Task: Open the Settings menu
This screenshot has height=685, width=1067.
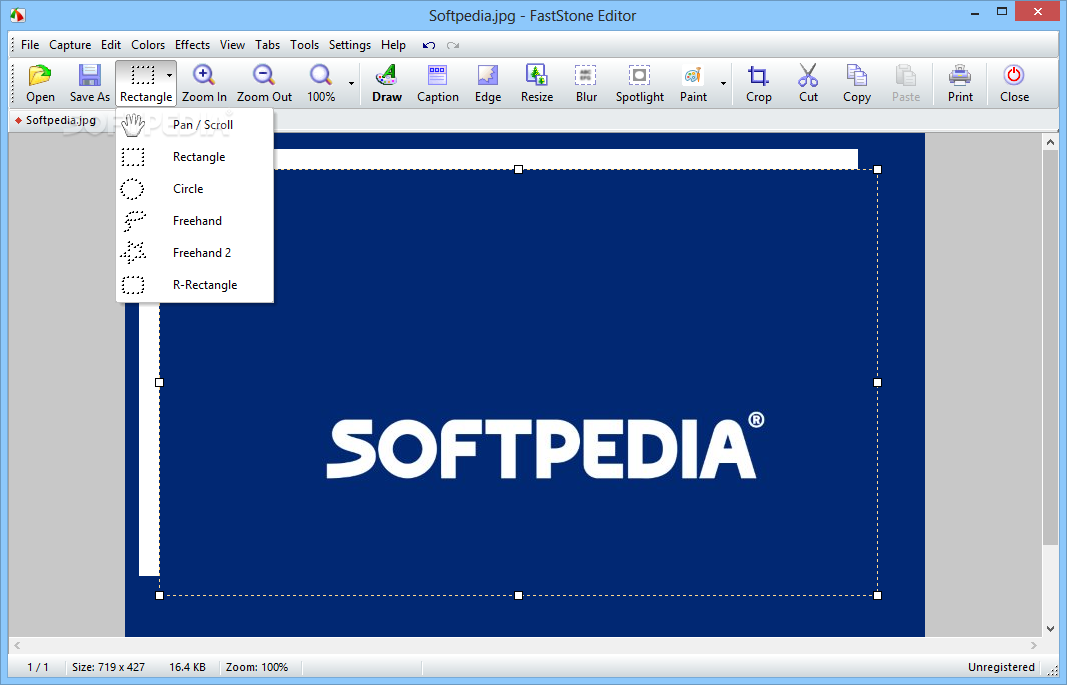Action: (350, 45)
